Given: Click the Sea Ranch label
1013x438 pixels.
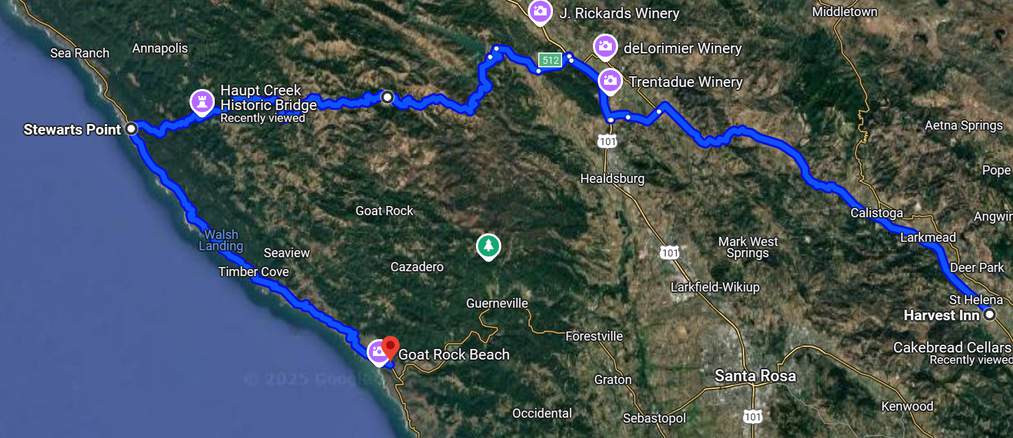Looking at the screenshot, I should point(80,53).
